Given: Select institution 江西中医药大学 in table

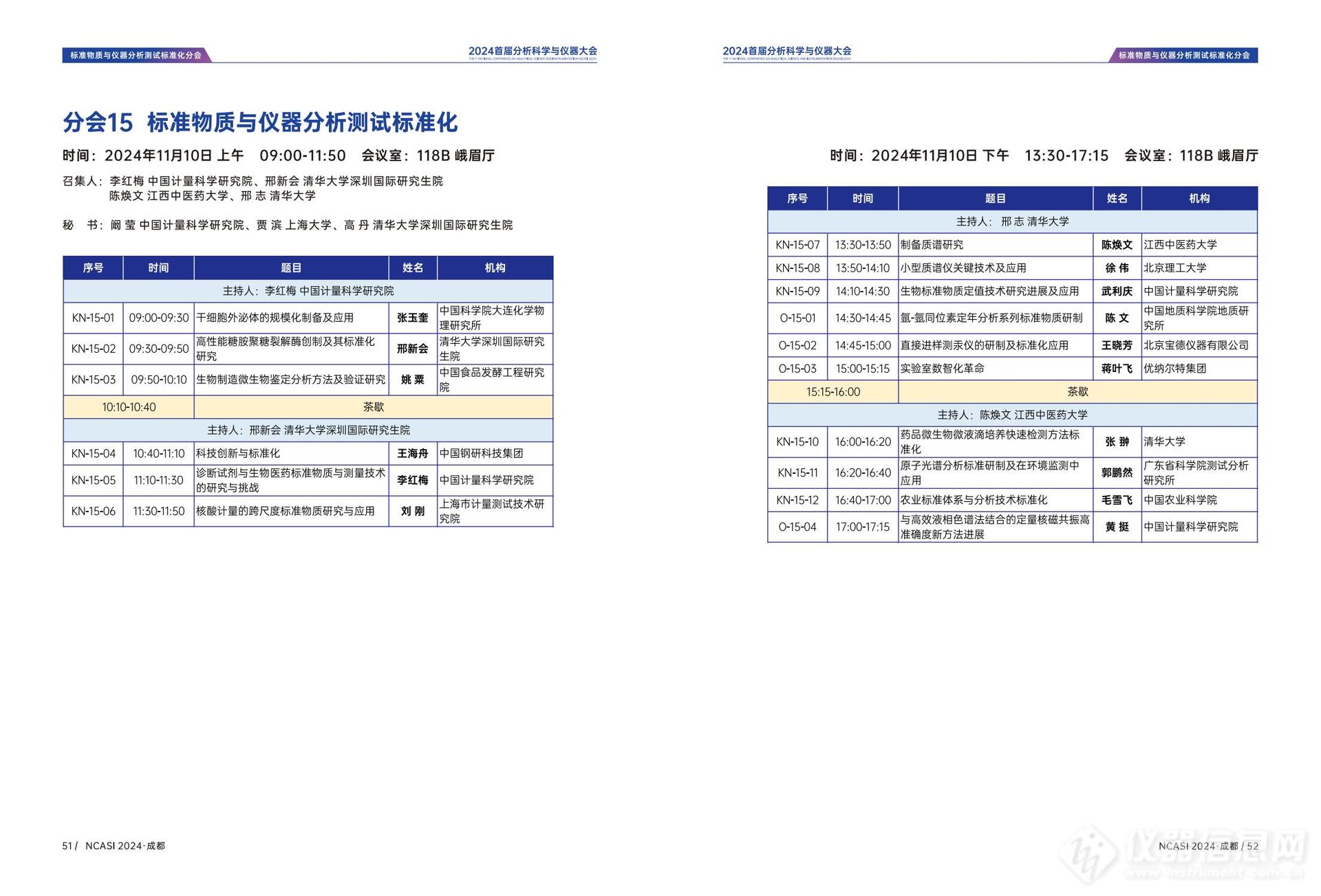Looking at the screenshot, I should [x=1181, y=245].
